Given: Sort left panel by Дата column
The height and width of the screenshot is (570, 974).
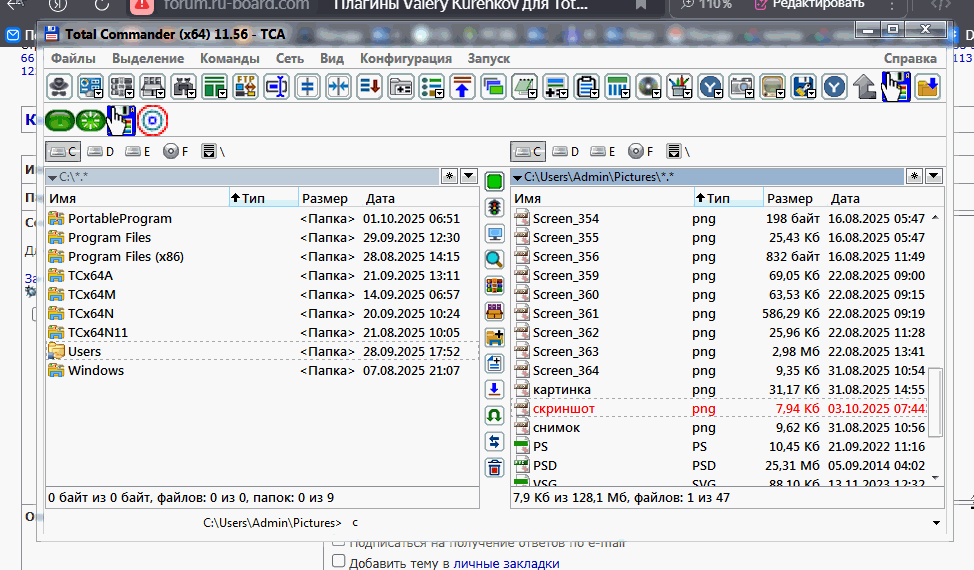Looking at the screenshot, I should coord(380,199).
